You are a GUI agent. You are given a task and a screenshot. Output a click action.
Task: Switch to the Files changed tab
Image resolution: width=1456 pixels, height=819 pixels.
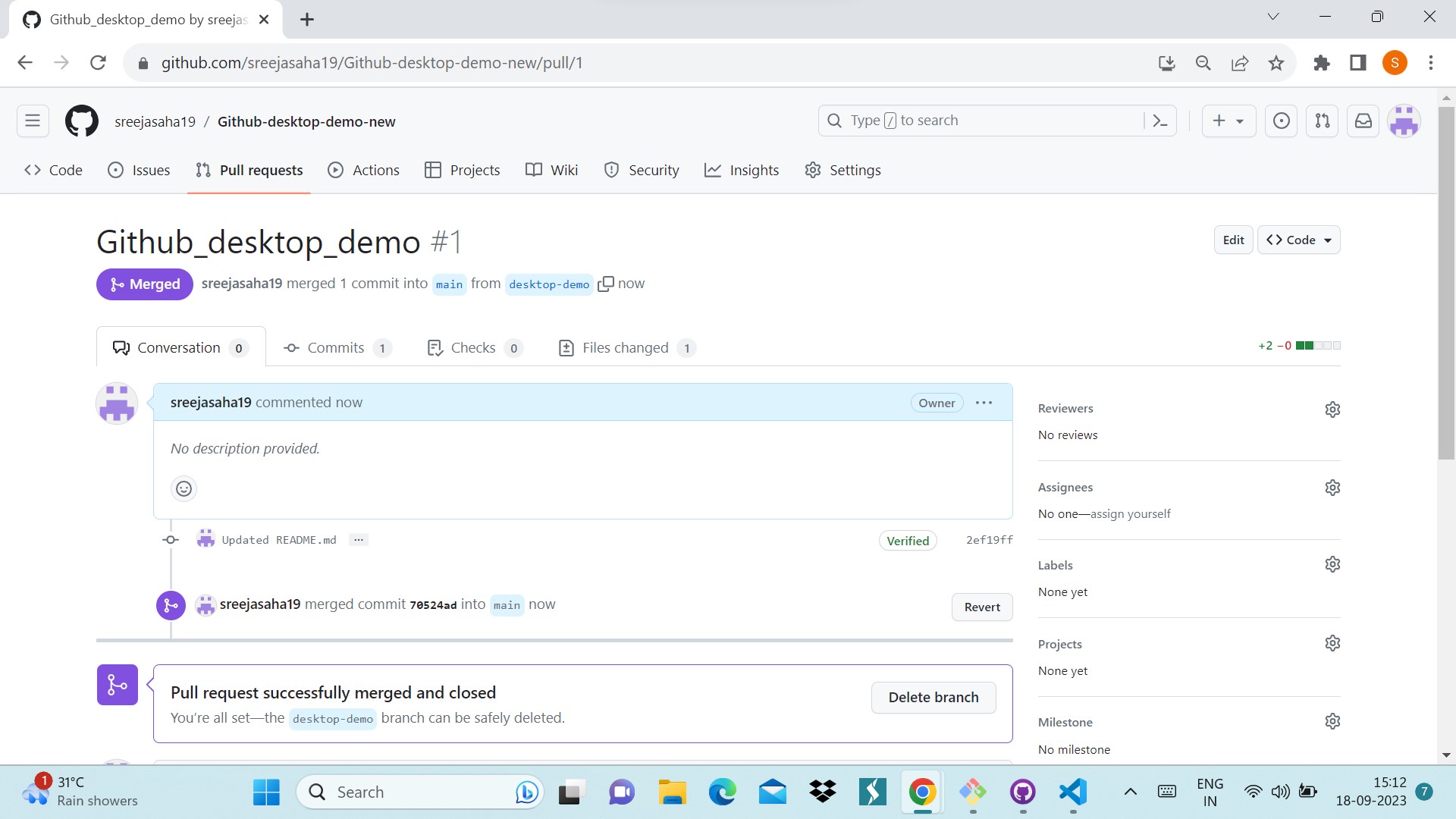pos(626,348)
